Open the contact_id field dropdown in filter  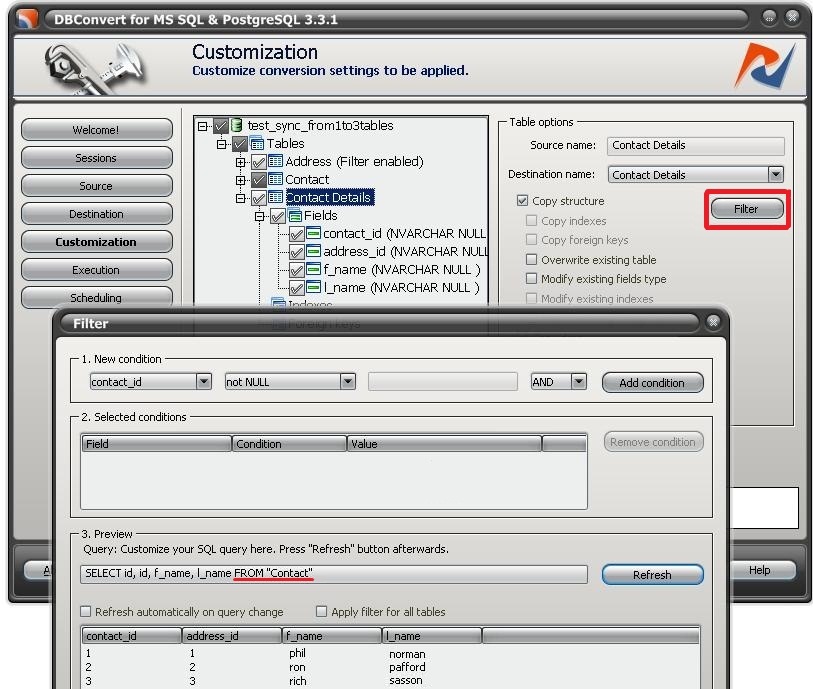[x=204, y=382]
